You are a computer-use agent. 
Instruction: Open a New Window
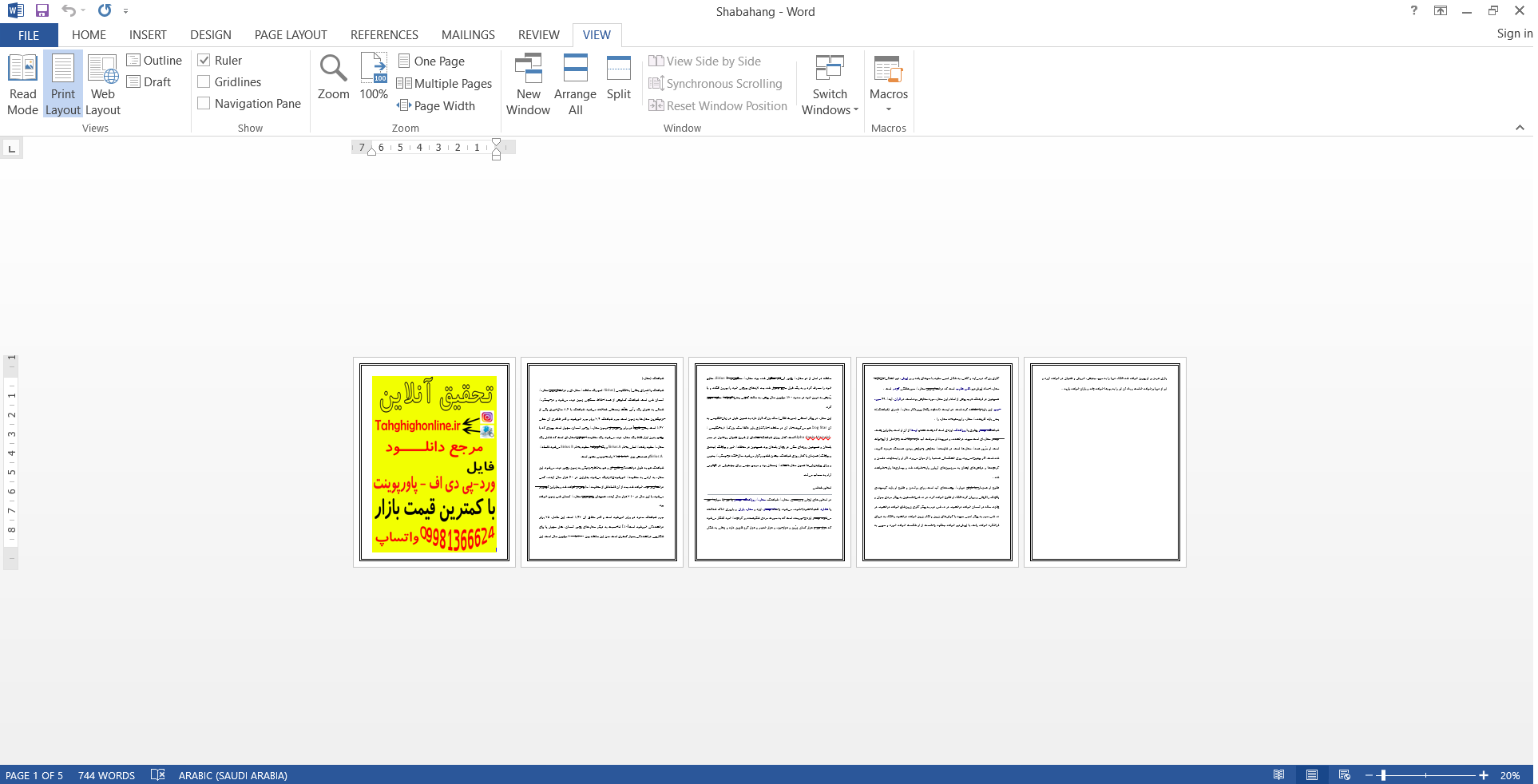pos(529,85)
